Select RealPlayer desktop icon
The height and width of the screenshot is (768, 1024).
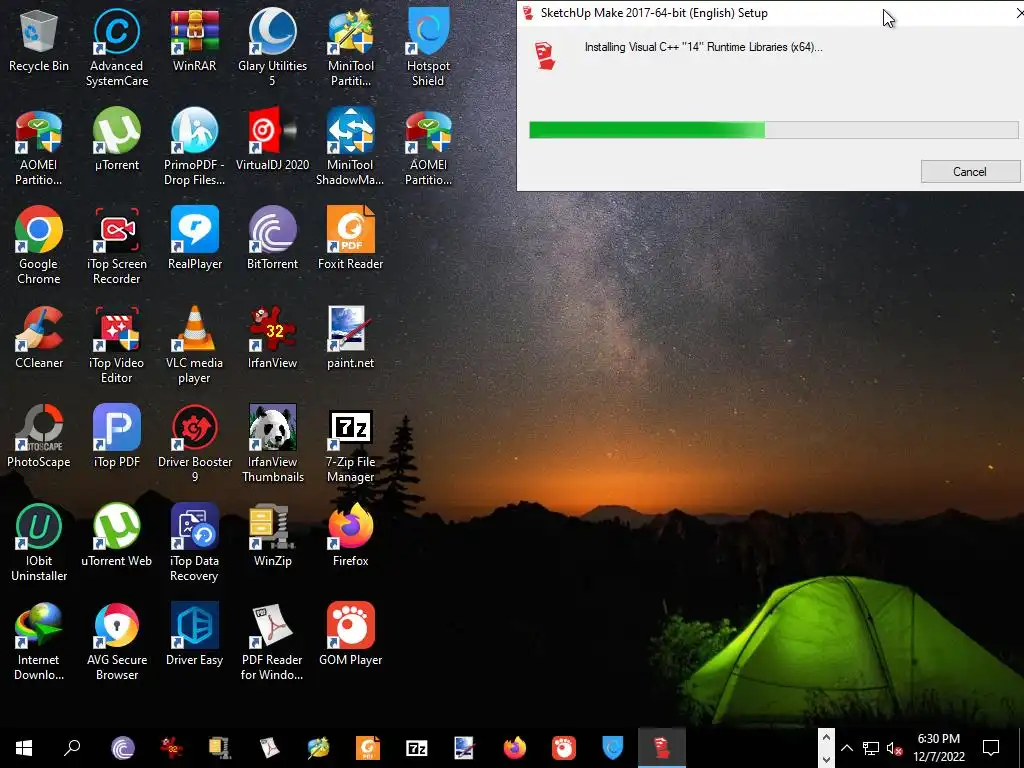tap(195, 238)
